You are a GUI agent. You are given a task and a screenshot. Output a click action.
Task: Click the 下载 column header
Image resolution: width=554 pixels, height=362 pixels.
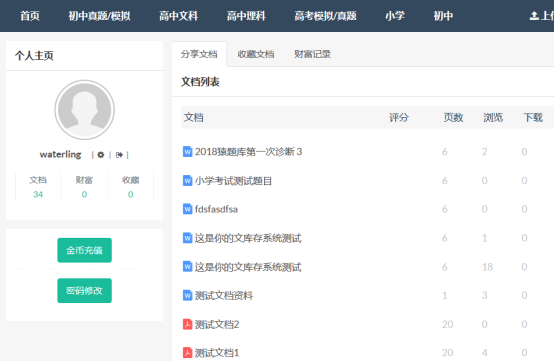[x=533, y=117]
